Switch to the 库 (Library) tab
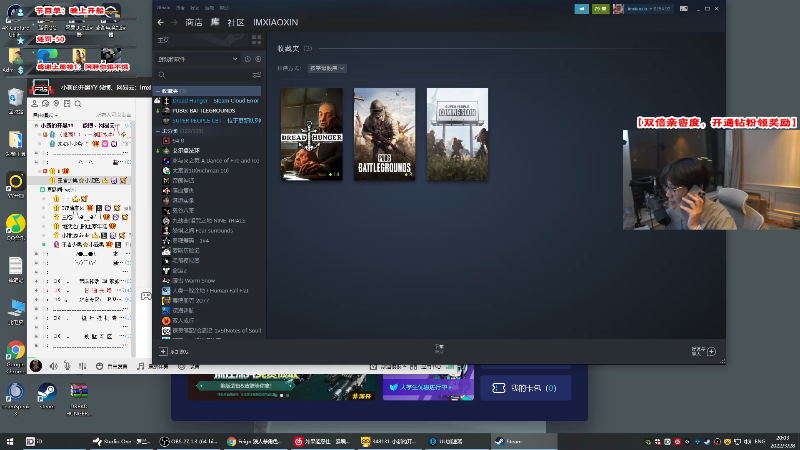This screenshot has height=450, width=800. pyautogui.click(x=215, y=22)
